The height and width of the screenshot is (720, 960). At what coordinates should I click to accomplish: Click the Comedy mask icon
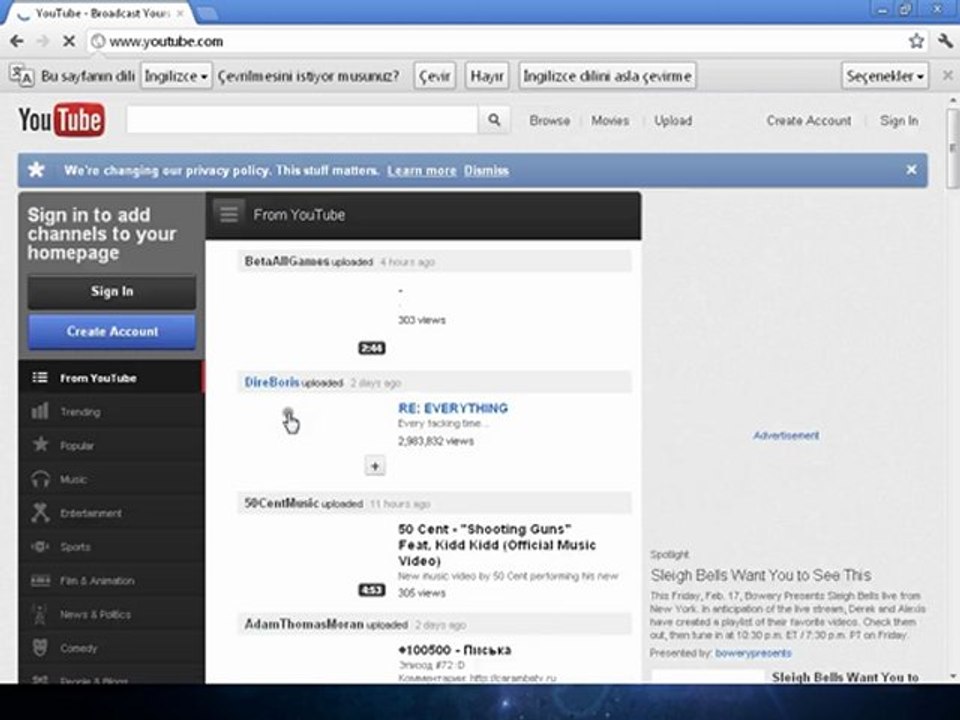pos(40,647)
